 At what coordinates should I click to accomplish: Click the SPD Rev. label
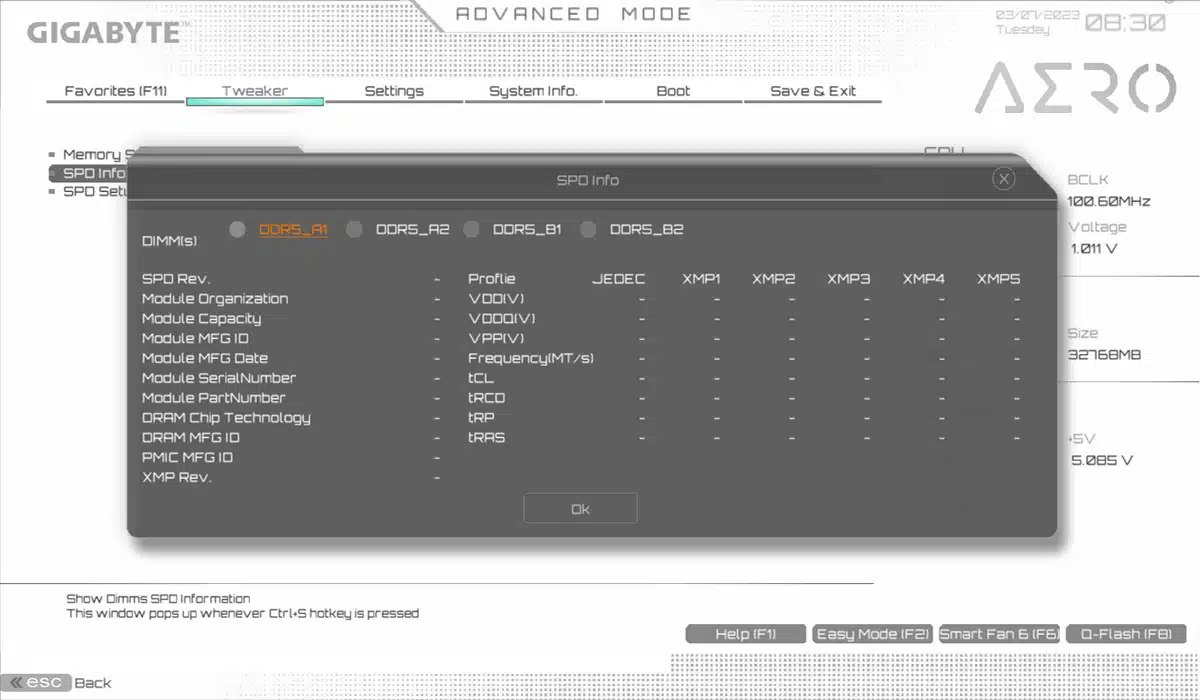(176, 279)
